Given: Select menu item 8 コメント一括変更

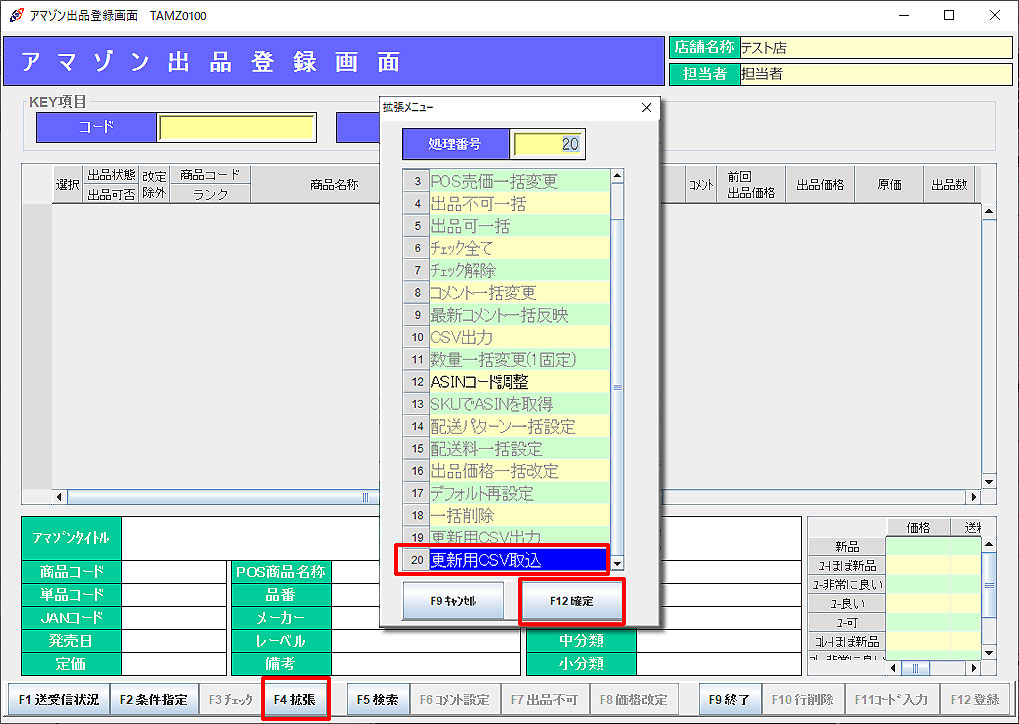Looking at the screenshot, I should pos(518,292).
